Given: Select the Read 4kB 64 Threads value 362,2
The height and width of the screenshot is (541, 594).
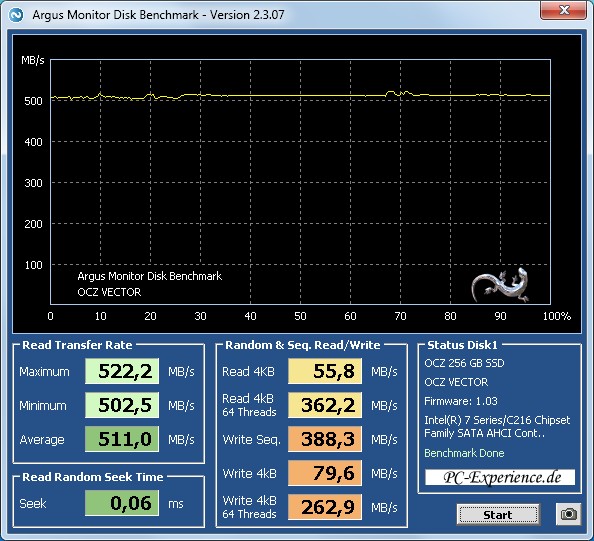Looking at the screenshot, I should [x=325, y=405].
